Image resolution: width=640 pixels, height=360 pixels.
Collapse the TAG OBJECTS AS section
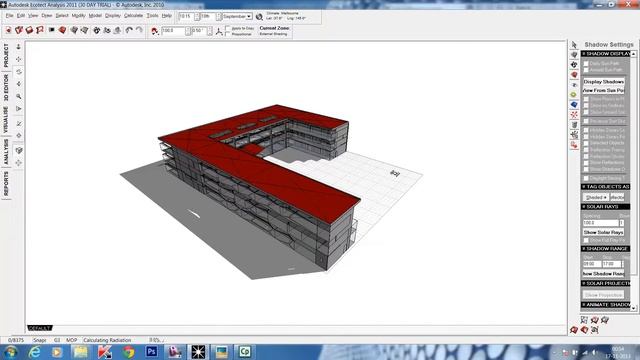tap(606, 187)
